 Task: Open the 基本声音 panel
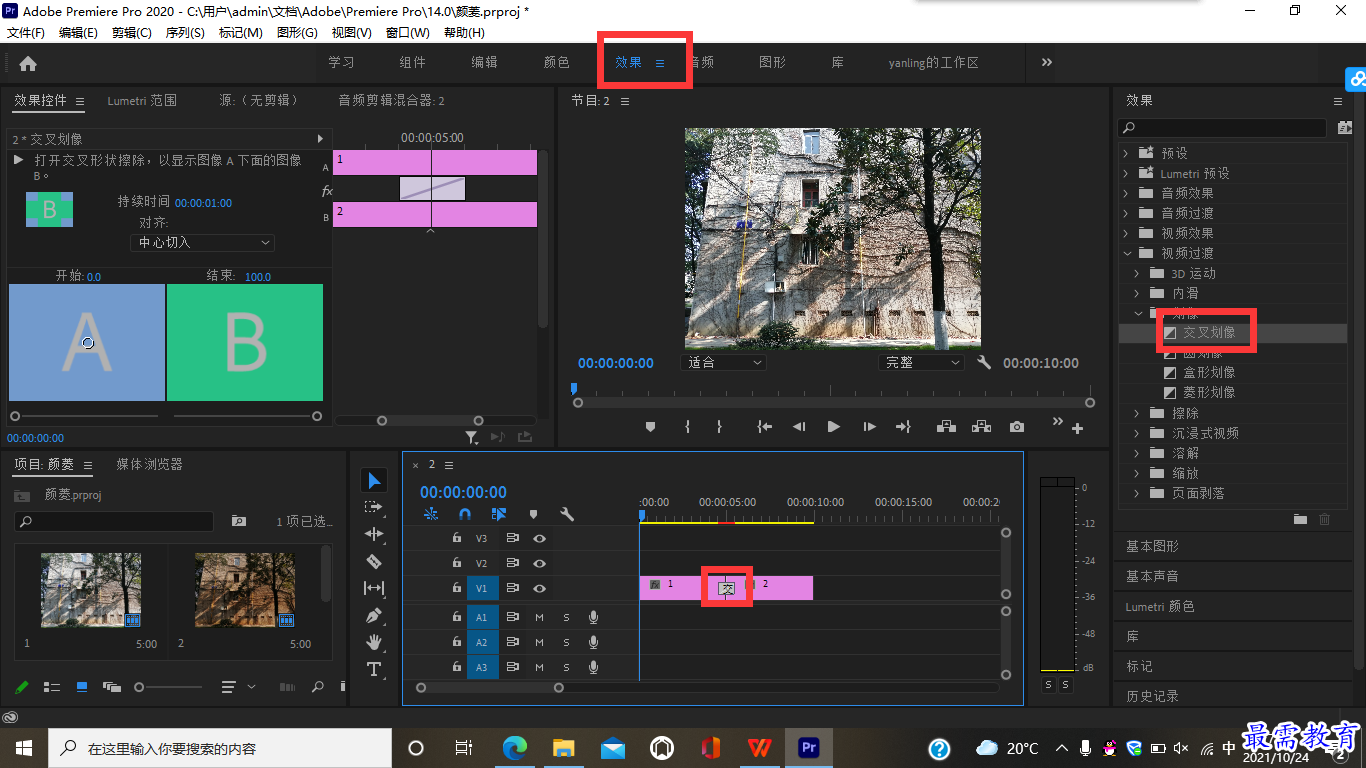pos(1152,576)
